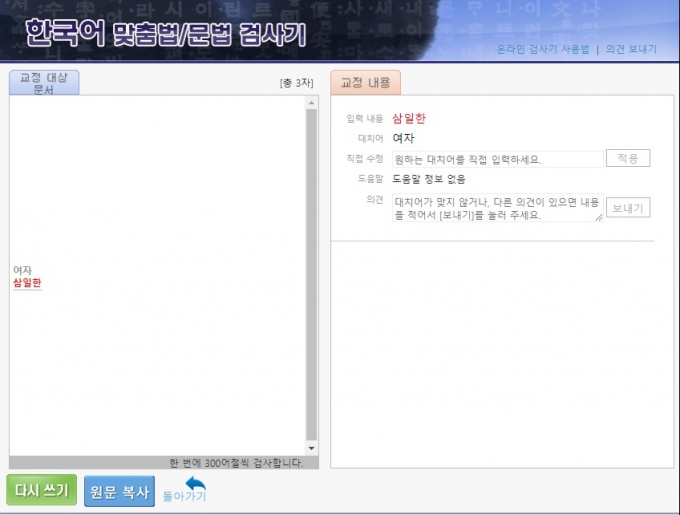Click the 삼일한 text beside 입력 내용
Screen dimensions: 680x515
pos(409,118)
